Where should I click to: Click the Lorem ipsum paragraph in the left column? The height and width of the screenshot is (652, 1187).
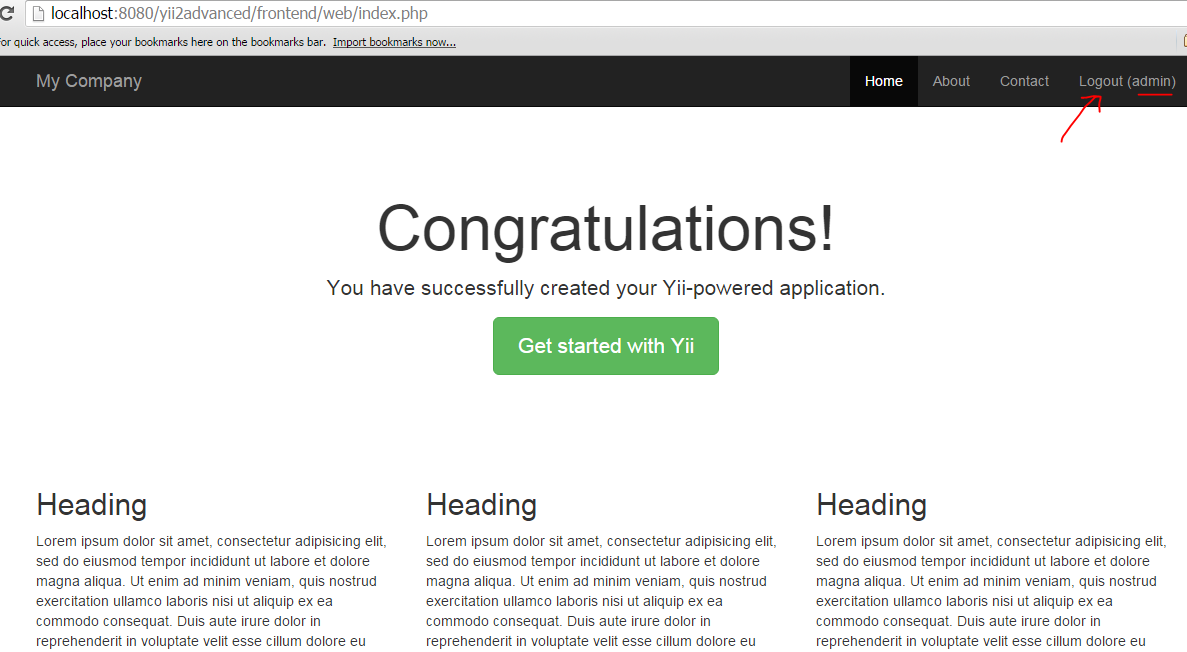210,591
